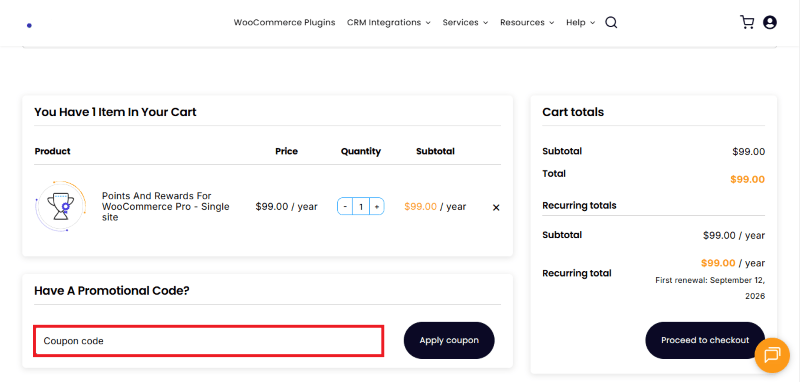
Task: Remove Points And Rewards item from cart
Action: (x=495, y=208)
